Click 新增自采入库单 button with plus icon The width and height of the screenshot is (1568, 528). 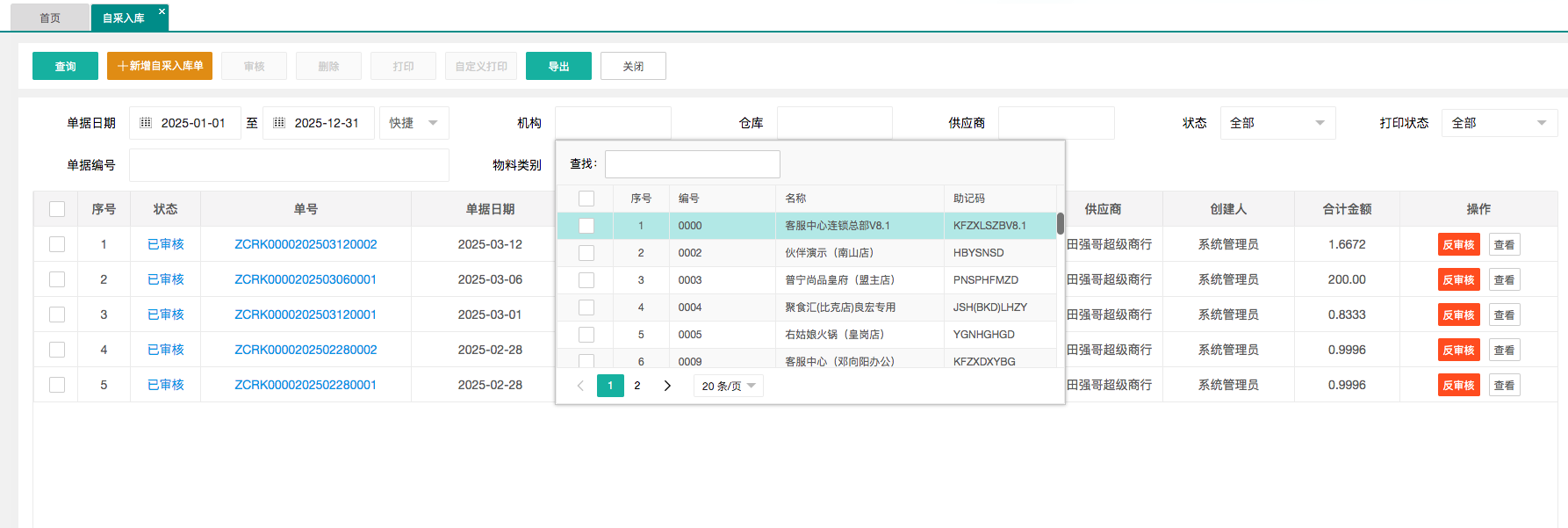160,66
